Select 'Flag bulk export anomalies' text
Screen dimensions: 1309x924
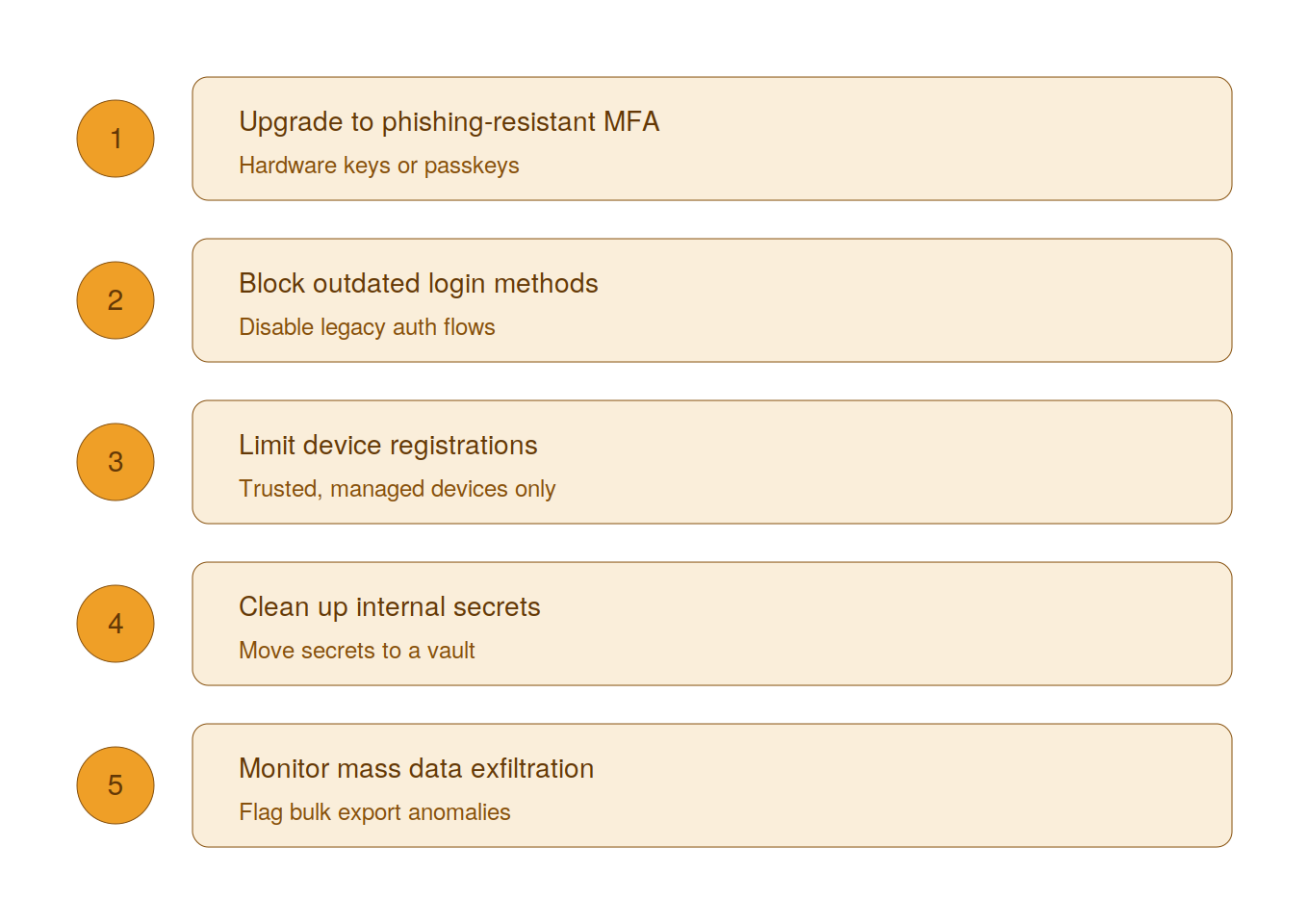click(374, 812)
